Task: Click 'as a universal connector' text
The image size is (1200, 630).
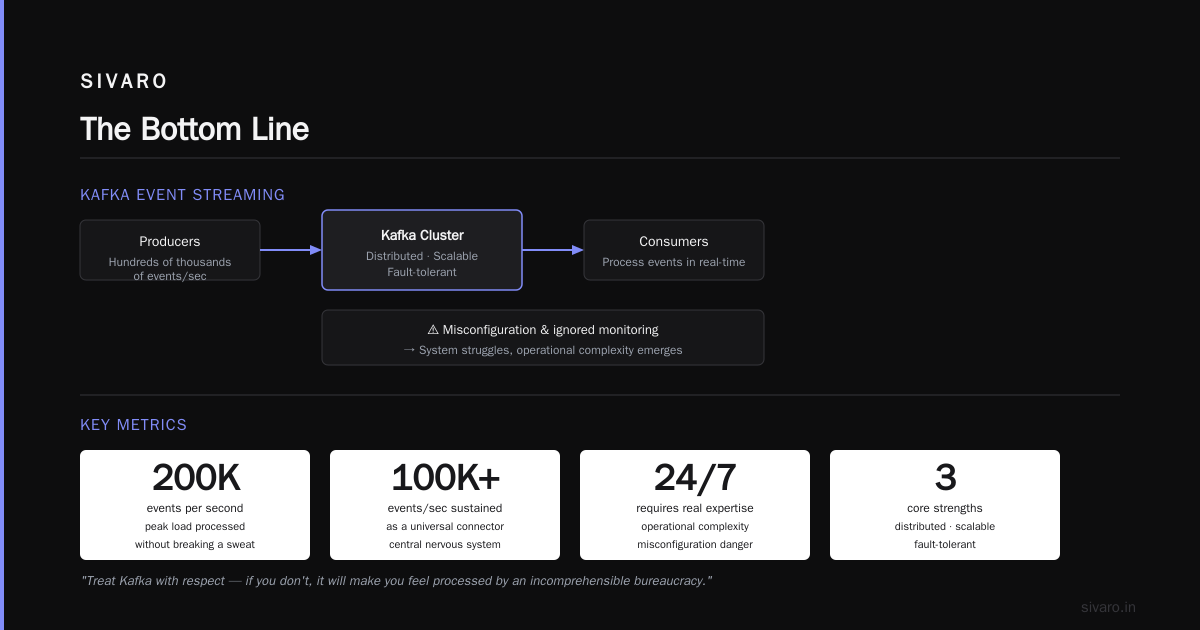Action: pyautogui.click(x=445, y=526)
